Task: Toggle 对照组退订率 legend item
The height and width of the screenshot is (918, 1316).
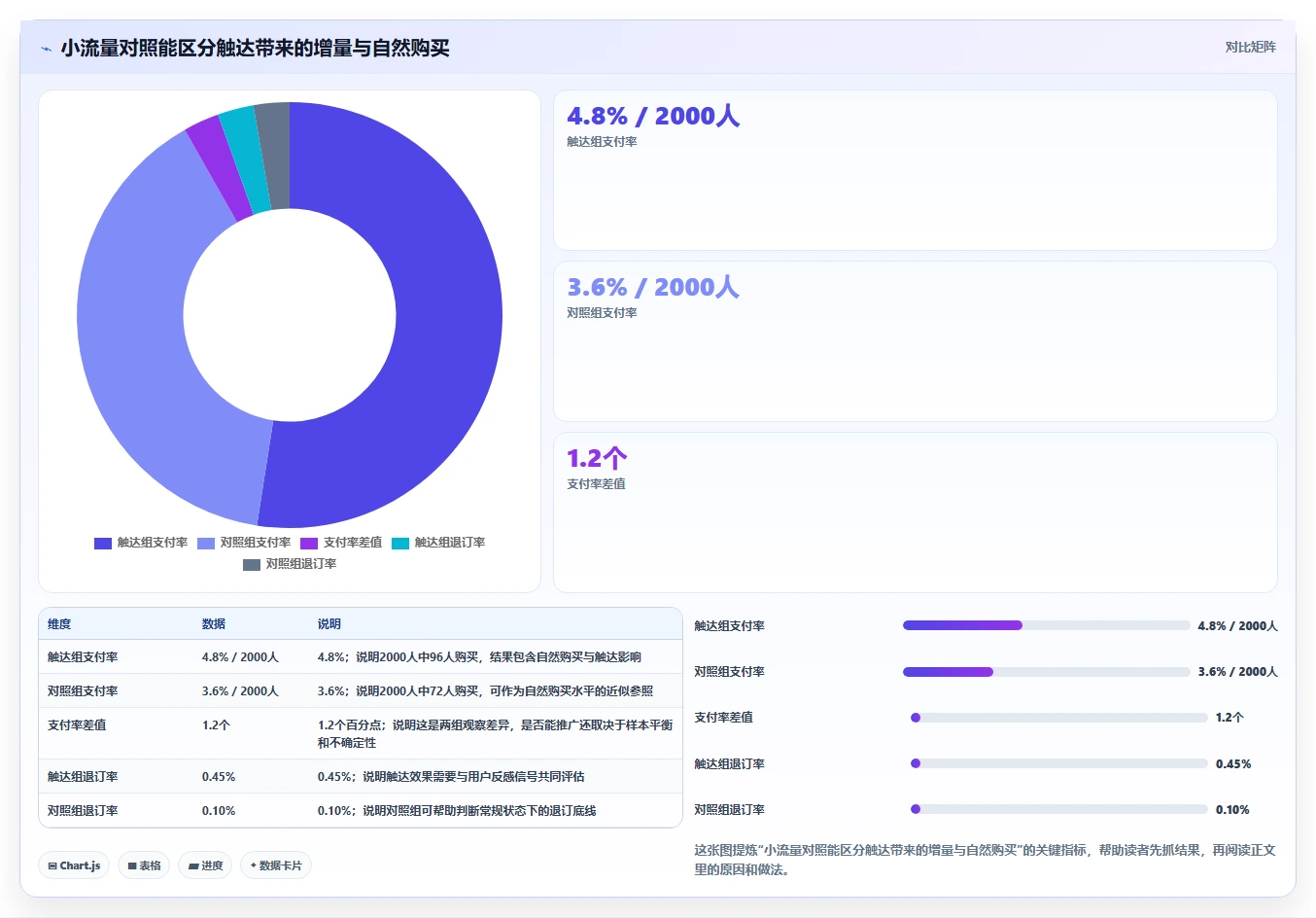Action: (290, 564)
